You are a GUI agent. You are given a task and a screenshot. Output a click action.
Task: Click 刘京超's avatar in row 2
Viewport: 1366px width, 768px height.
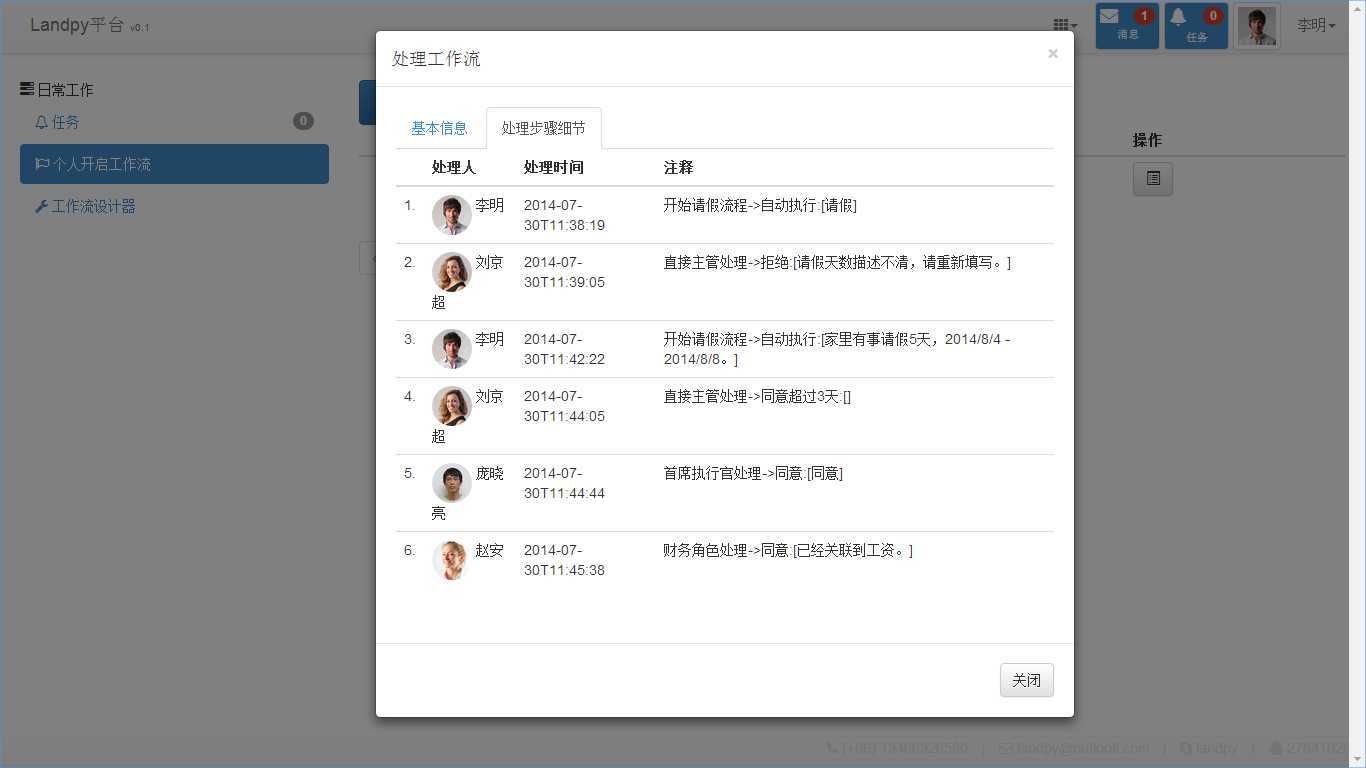tap(451, 272)
